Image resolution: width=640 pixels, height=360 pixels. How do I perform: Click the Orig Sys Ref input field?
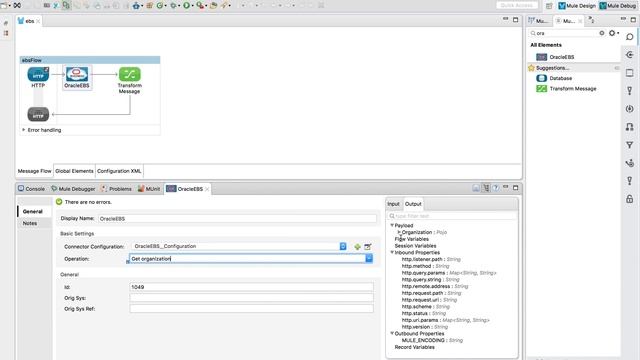[x=251, y=309]
